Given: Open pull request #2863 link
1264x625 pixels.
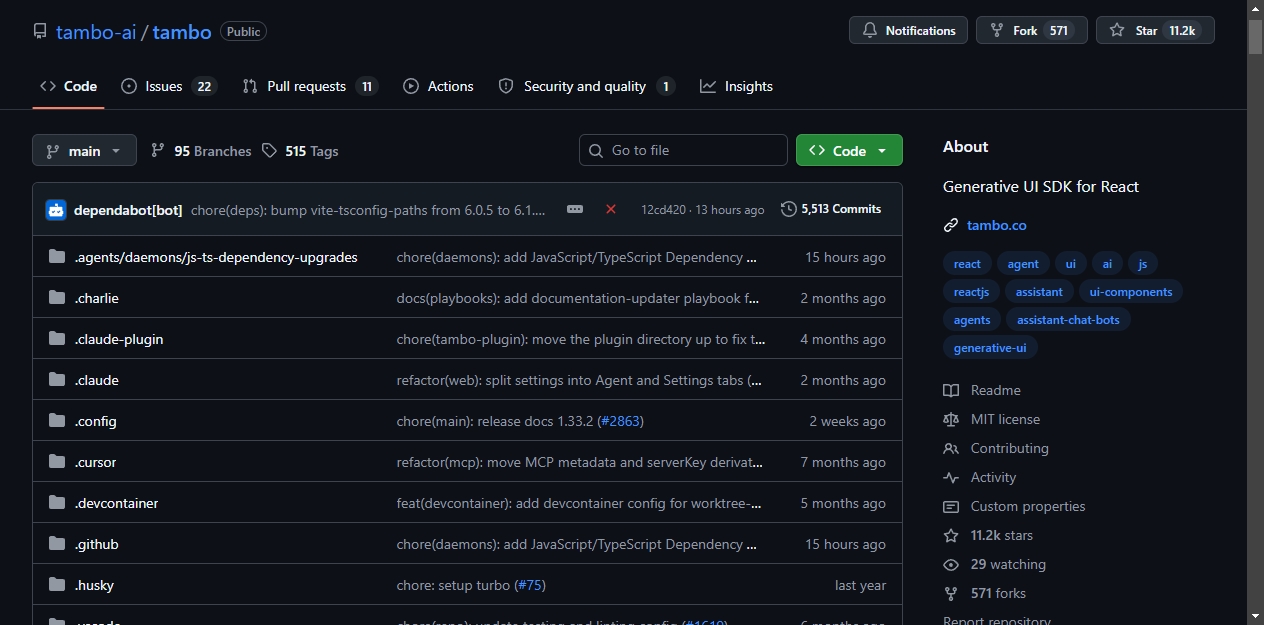Looking at the screenshot, I should tap(619, 421).
